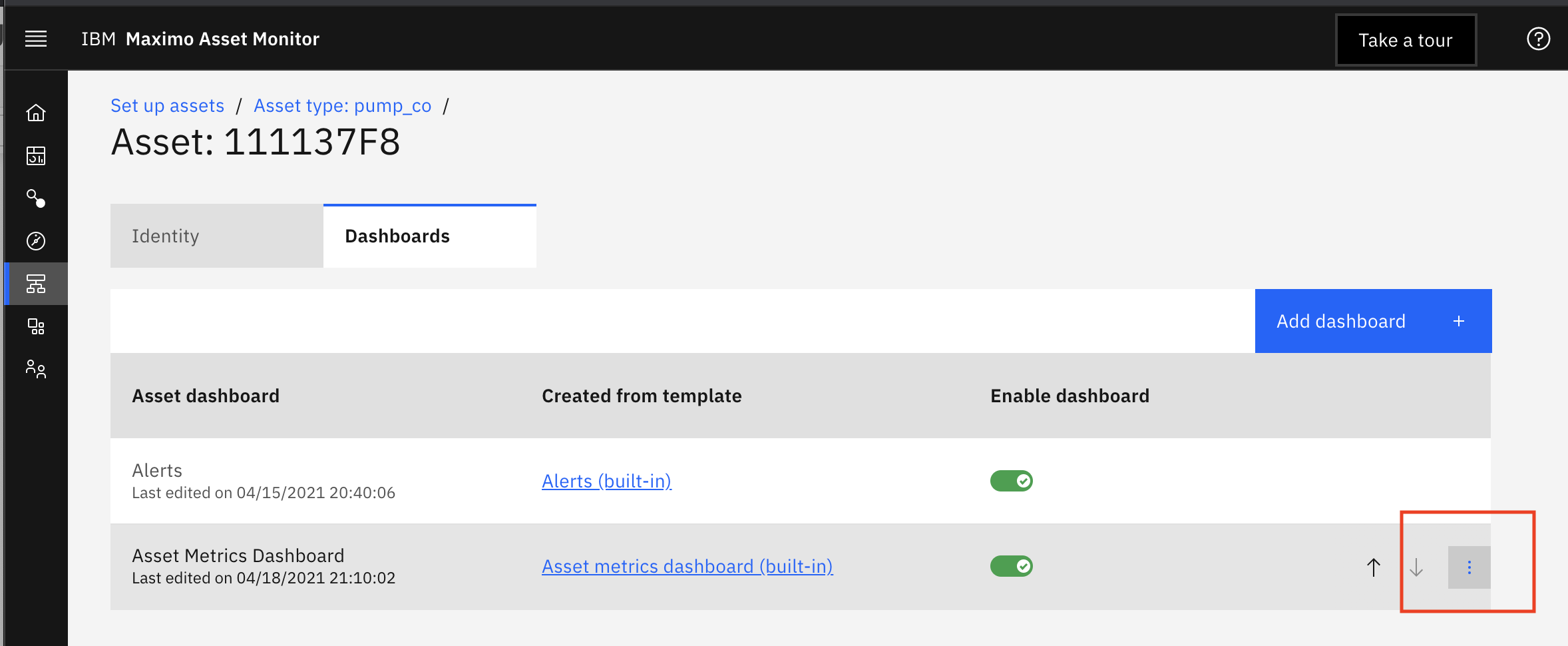The image size is (1568, 646).
Task: Open overflow menu for Asset Metrics Dashboard
Action: 1469,567
